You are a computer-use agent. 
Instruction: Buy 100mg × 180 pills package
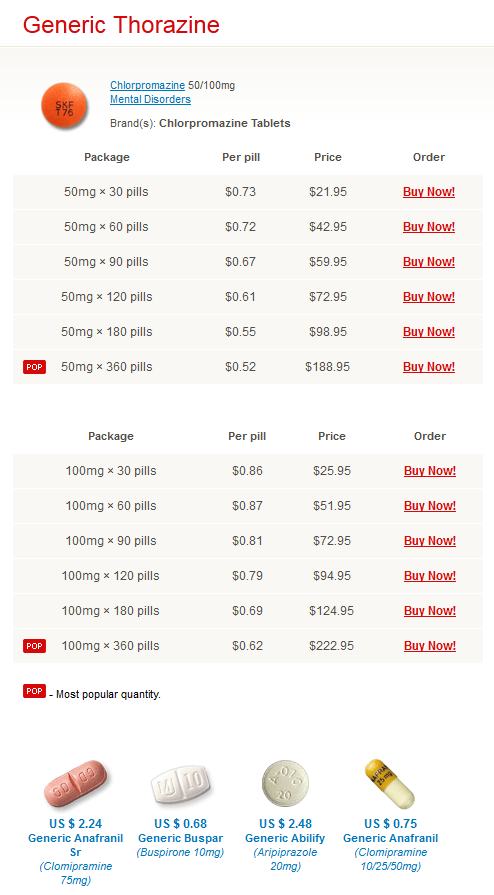pos(430,611)
